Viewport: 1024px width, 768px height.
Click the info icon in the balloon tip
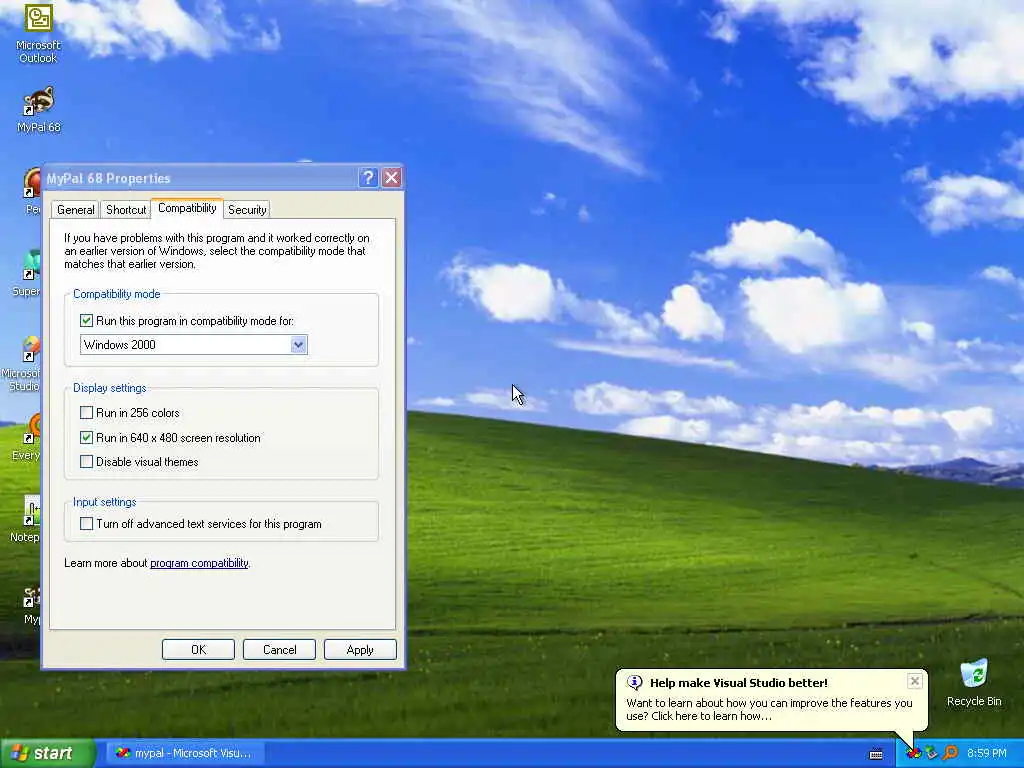[x=634, y=682]
